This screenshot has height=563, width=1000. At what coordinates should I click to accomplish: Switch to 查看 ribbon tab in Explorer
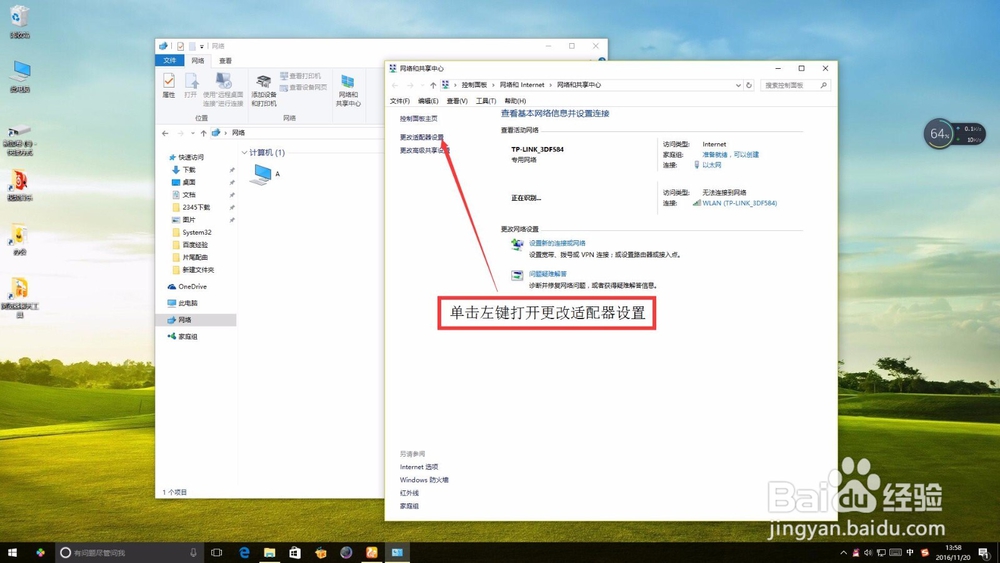225,61
